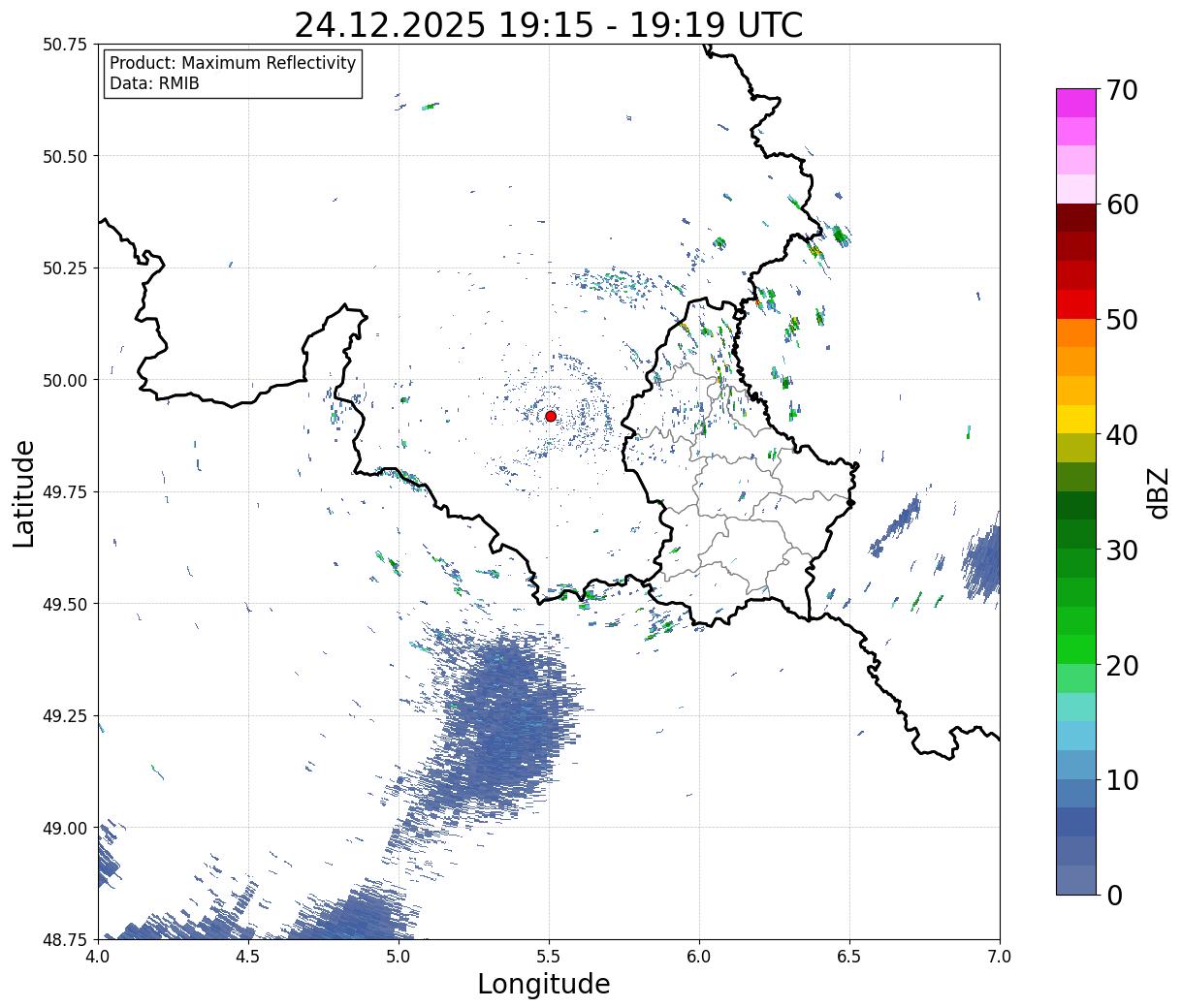Click latitude tick label 49.00
Screen dimensions: 1182x1008
(x=65, y=828)
